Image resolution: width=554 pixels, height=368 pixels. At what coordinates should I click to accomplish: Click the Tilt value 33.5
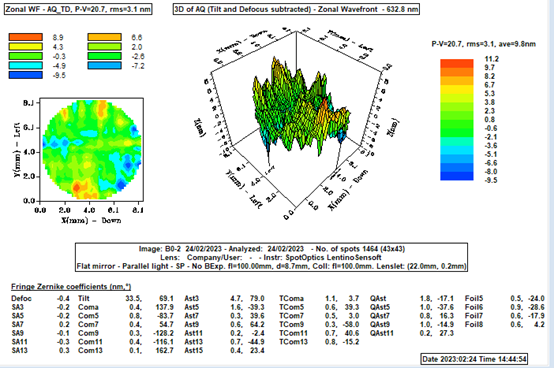point(133,299)
